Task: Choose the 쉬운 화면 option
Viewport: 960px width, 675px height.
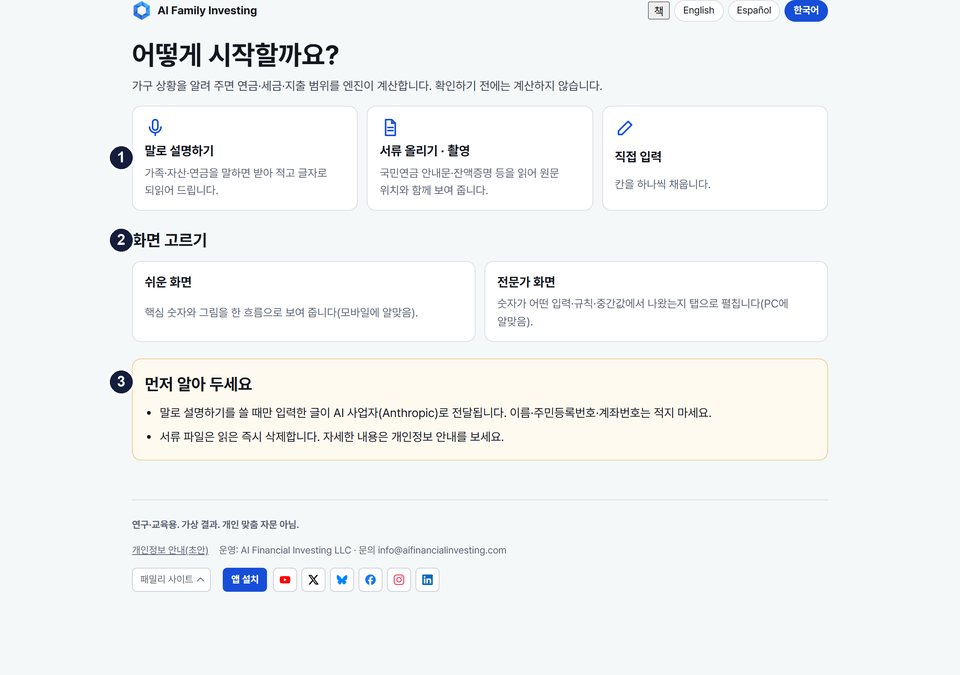Action: [x=304, y=301]
